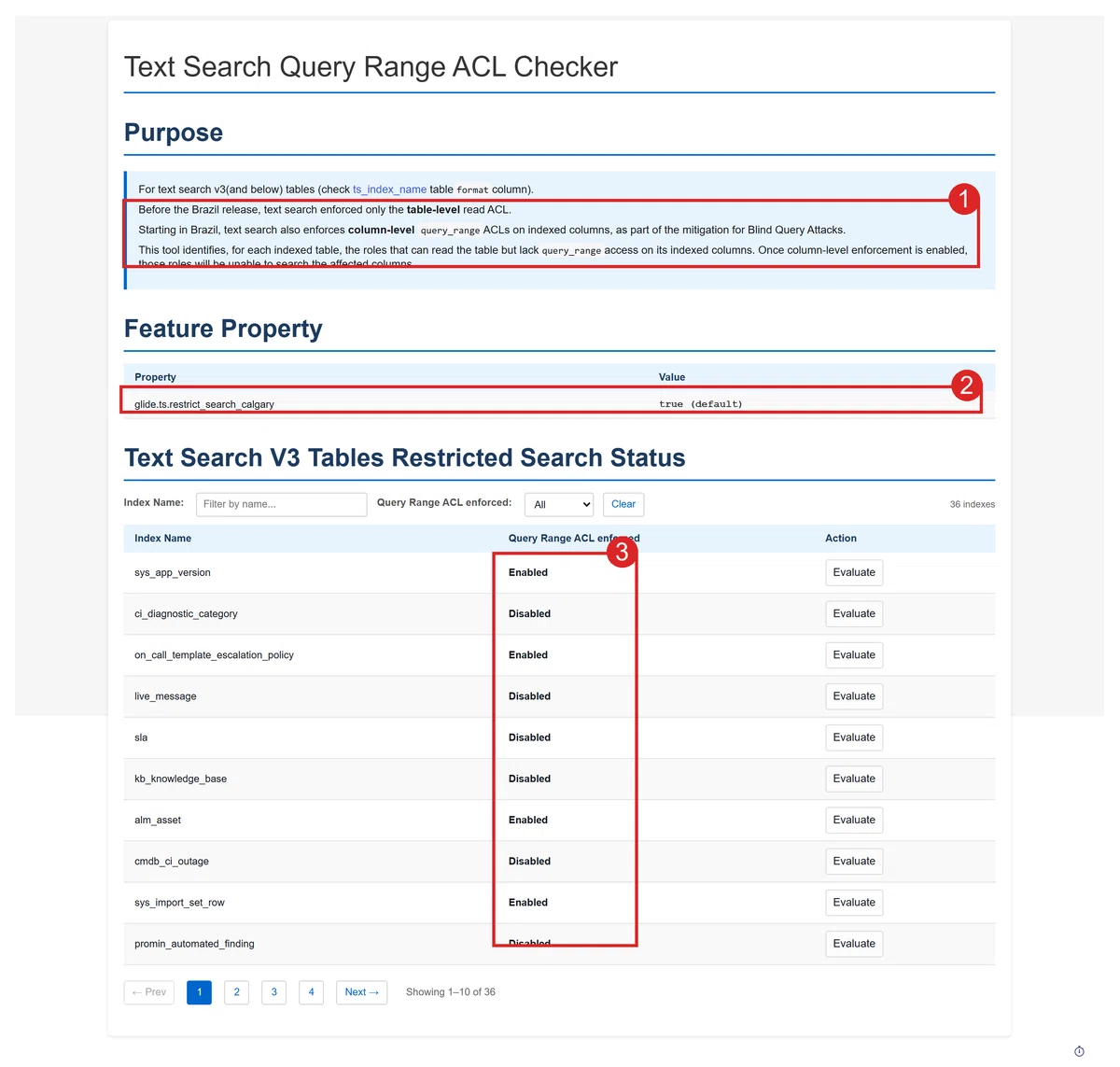Click the Disabled status for kb_knowledge_base
Viewport: 1120px width, 1067px height.
(529, 779)
